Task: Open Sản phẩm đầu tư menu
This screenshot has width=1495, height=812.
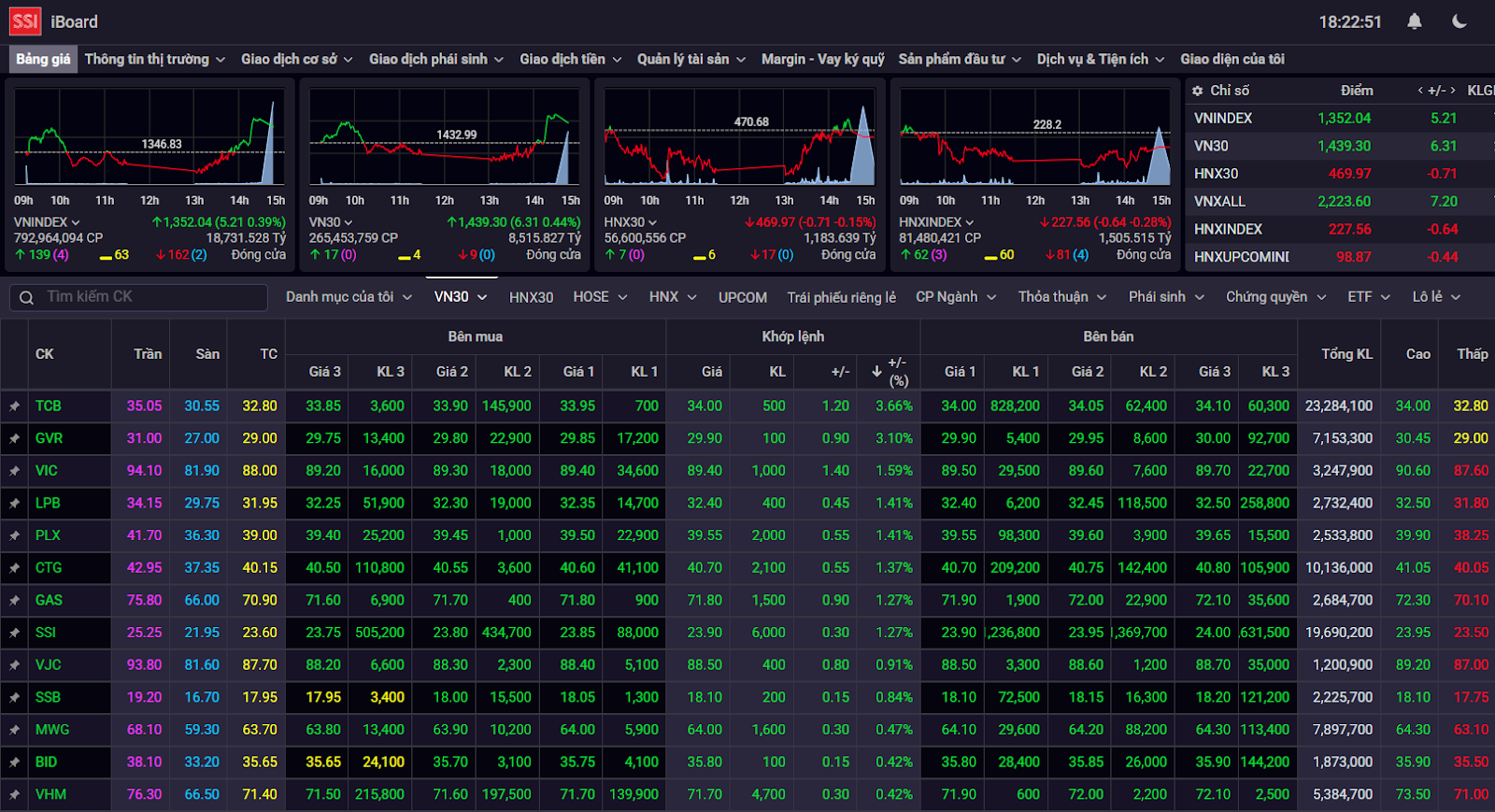Action: click(x=960, y=59)
